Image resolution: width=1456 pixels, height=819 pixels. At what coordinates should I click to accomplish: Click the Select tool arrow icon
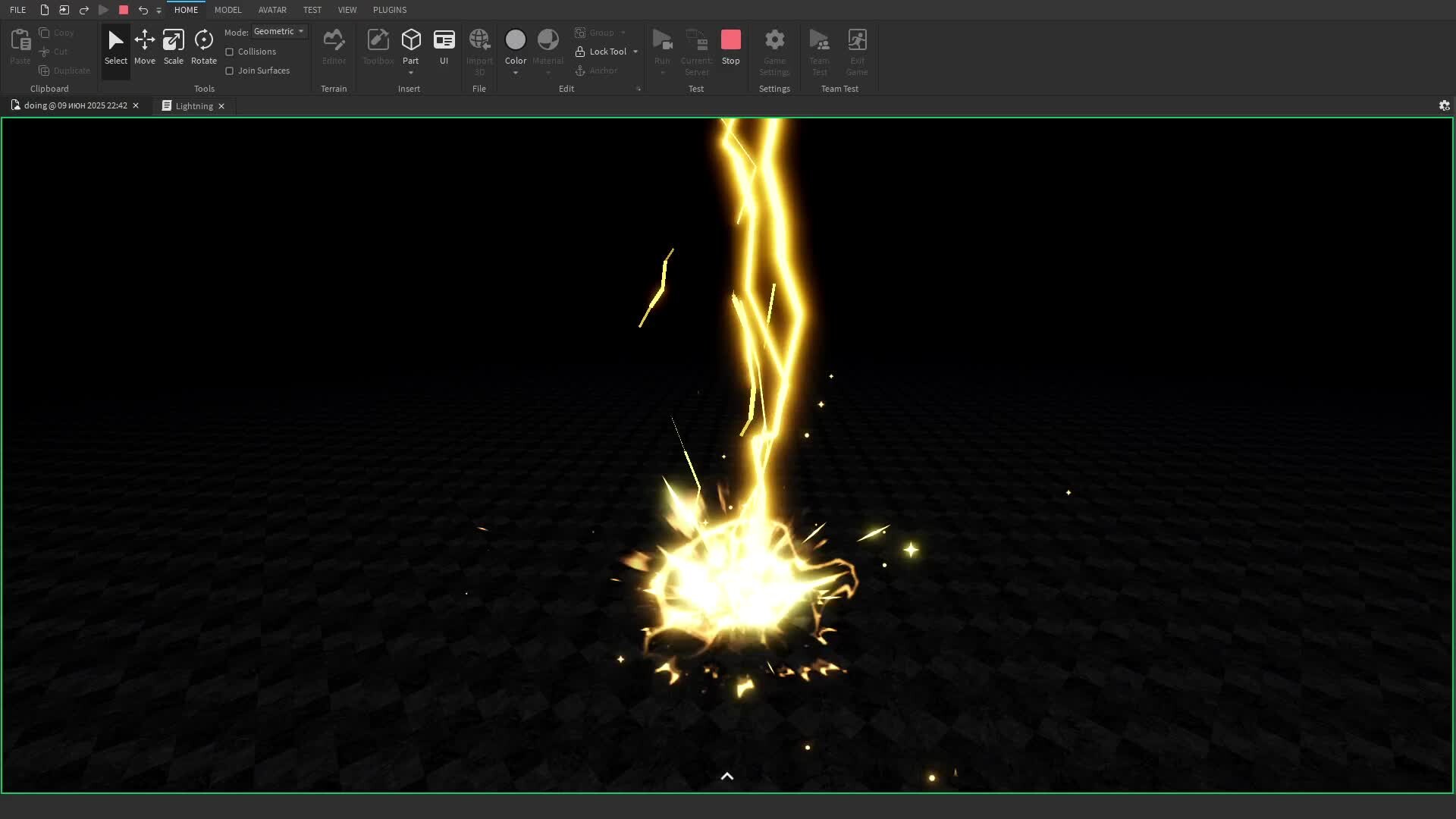coord(115,40)
